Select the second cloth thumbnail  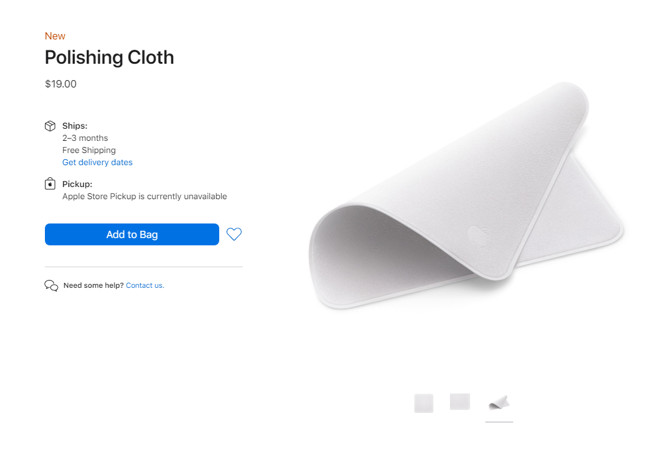tap(460, 402)
